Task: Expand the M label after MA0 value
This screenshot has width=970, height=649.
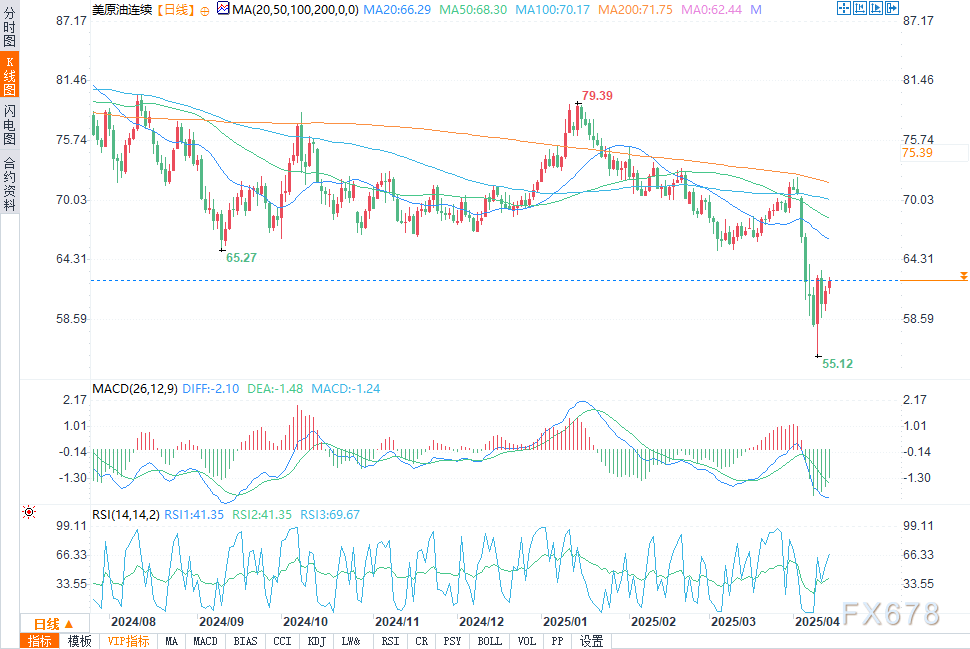Action: tap(755, 9)
